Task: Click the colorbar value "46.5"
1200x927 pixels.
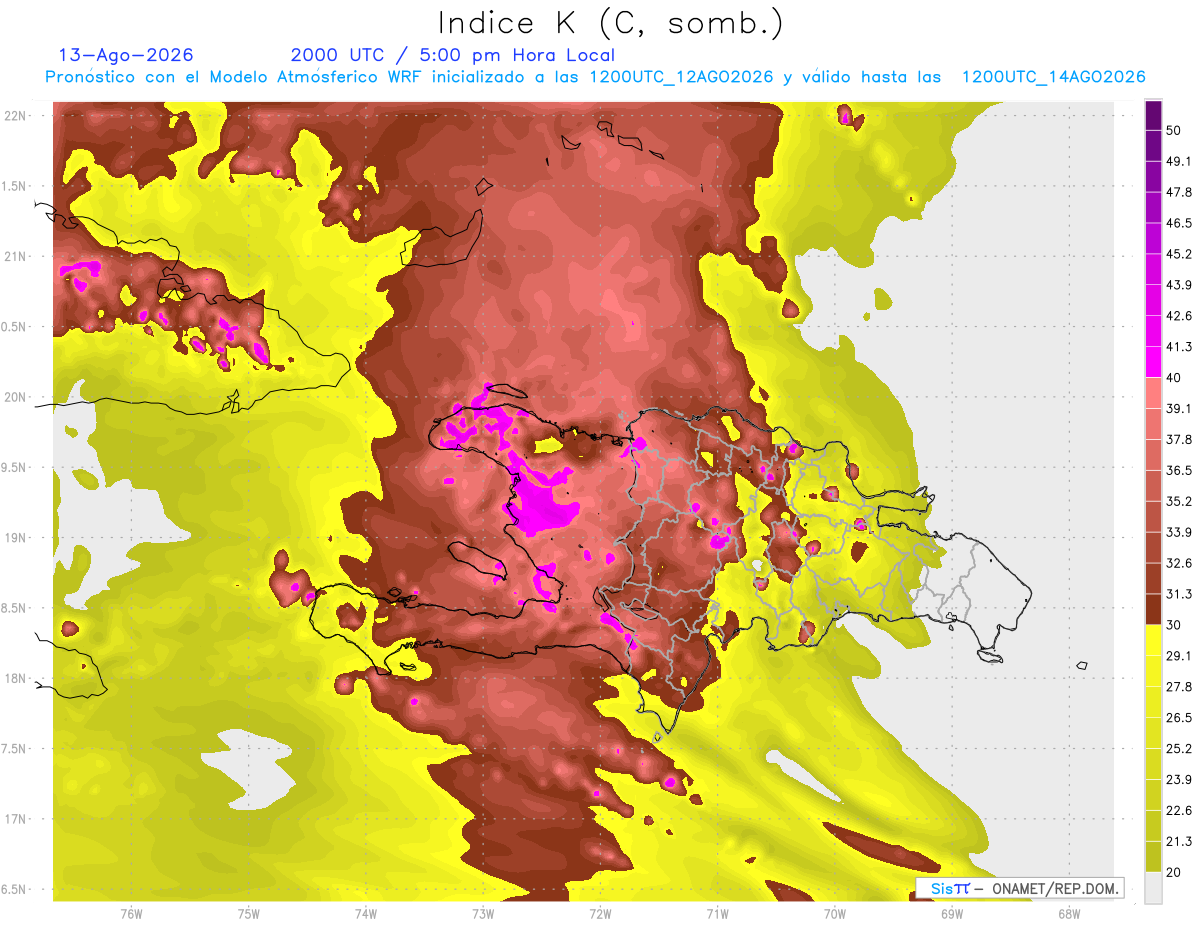Action: (1179, 223)
